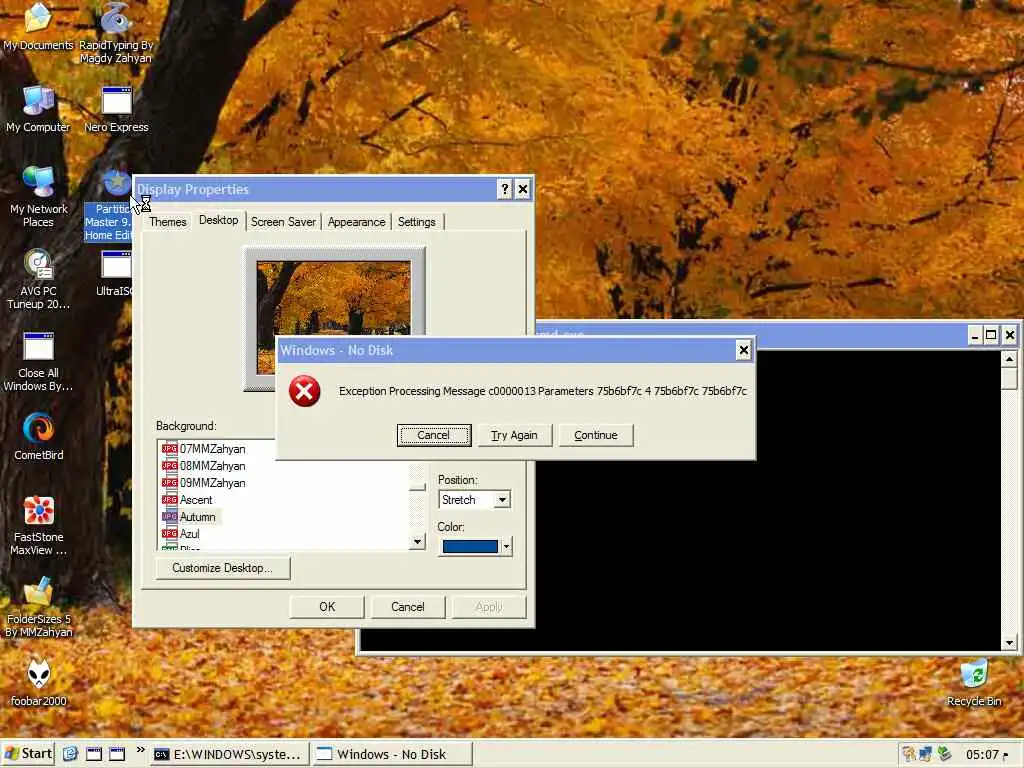Screen dimensions: 1024x768
Task: Click the first quick launch icon
Action: click(x=71, y=754)
